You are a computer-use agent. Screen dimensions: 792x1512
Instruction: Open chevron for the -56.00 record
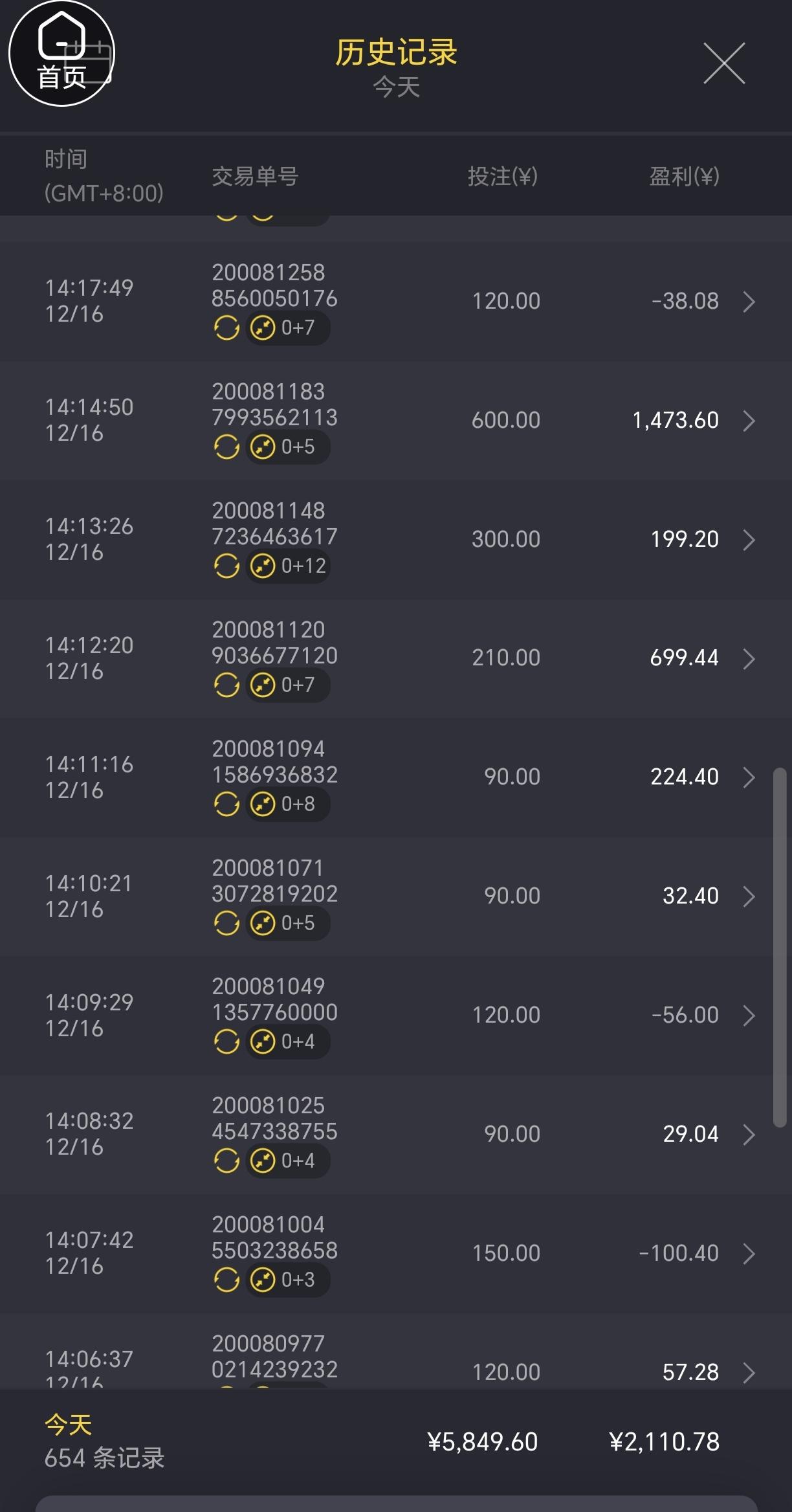tap(749, 1016)
